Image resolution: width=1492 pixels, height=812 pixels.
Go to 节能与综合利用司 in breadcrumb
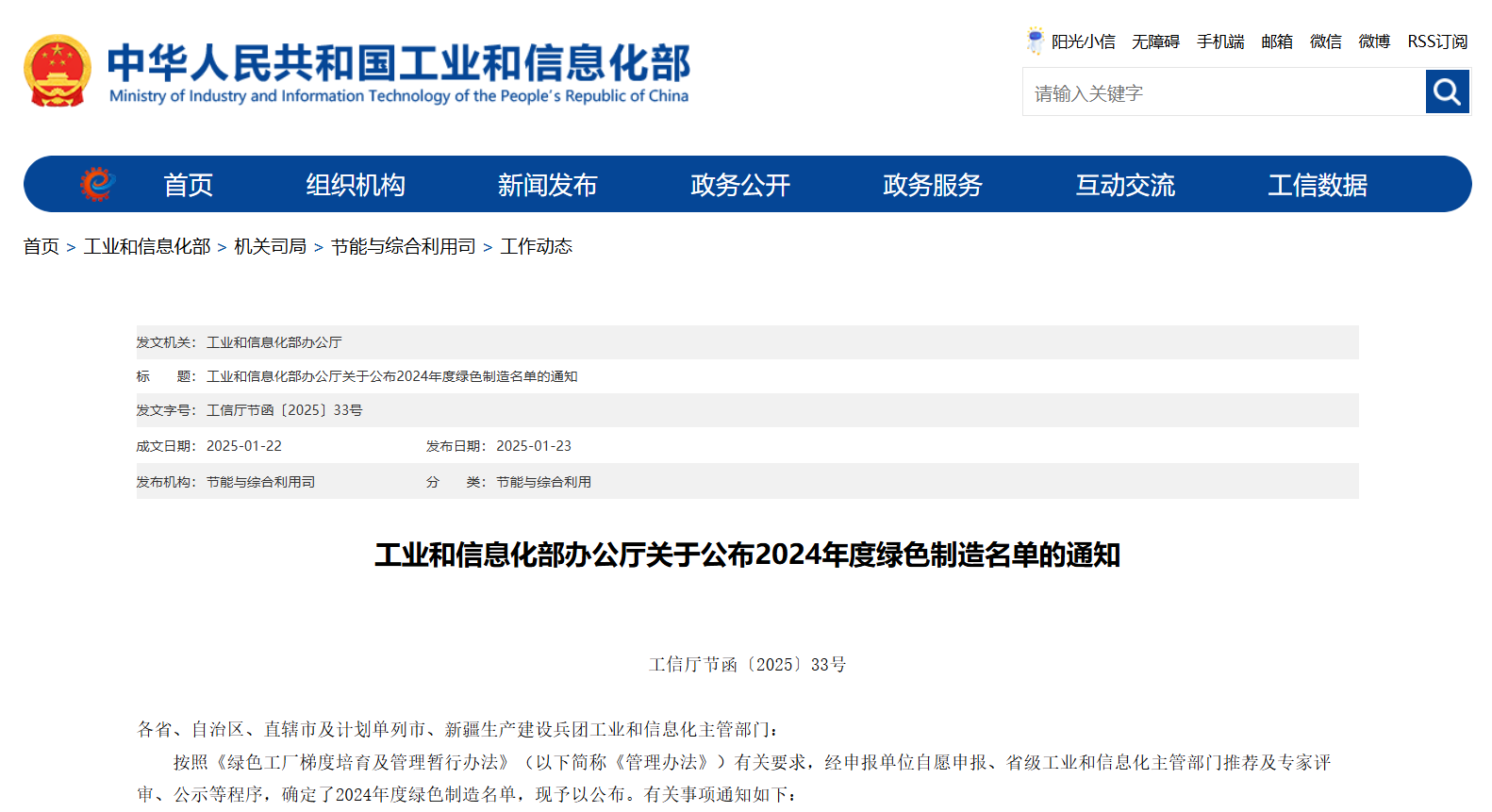tap(403, 246)
